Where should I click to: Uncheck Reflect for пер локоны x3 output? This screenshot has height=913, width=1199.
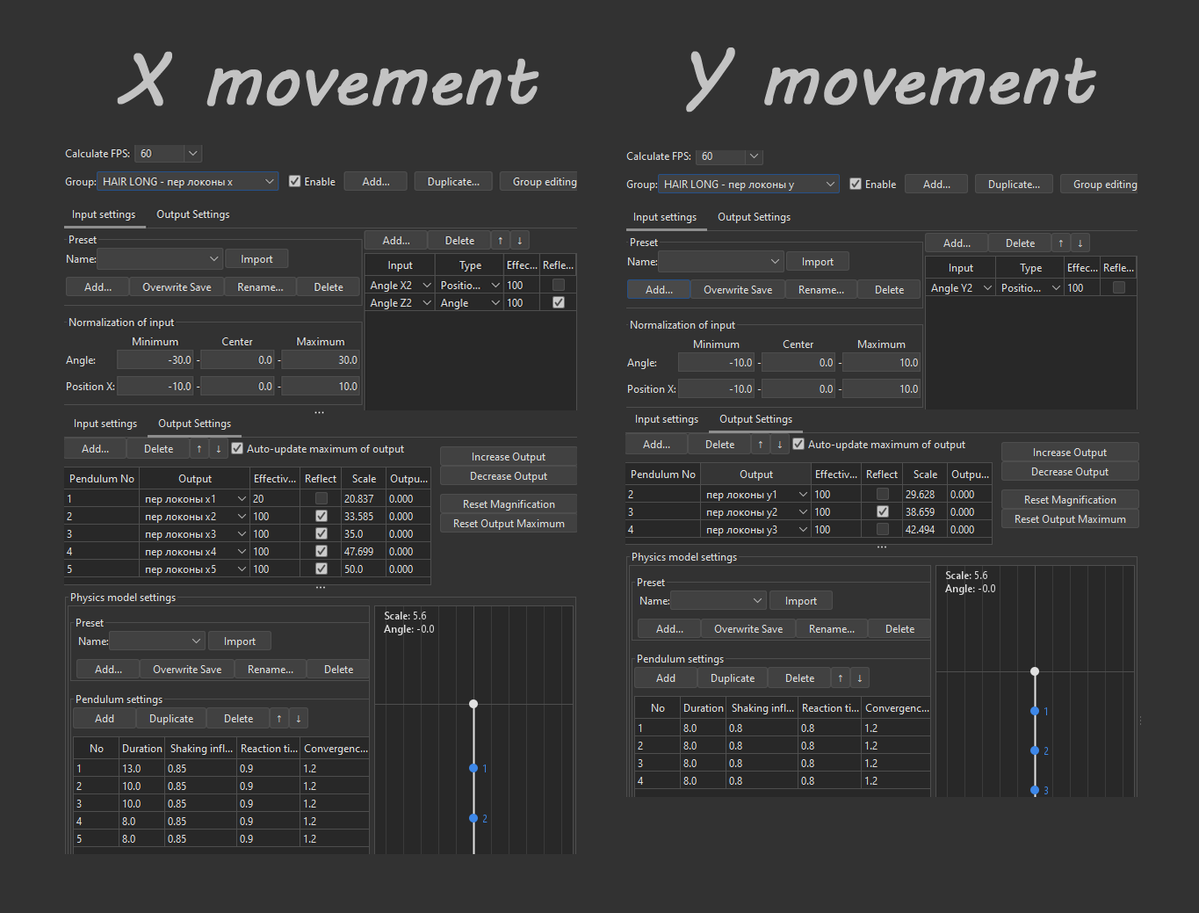tap(321, 534)
